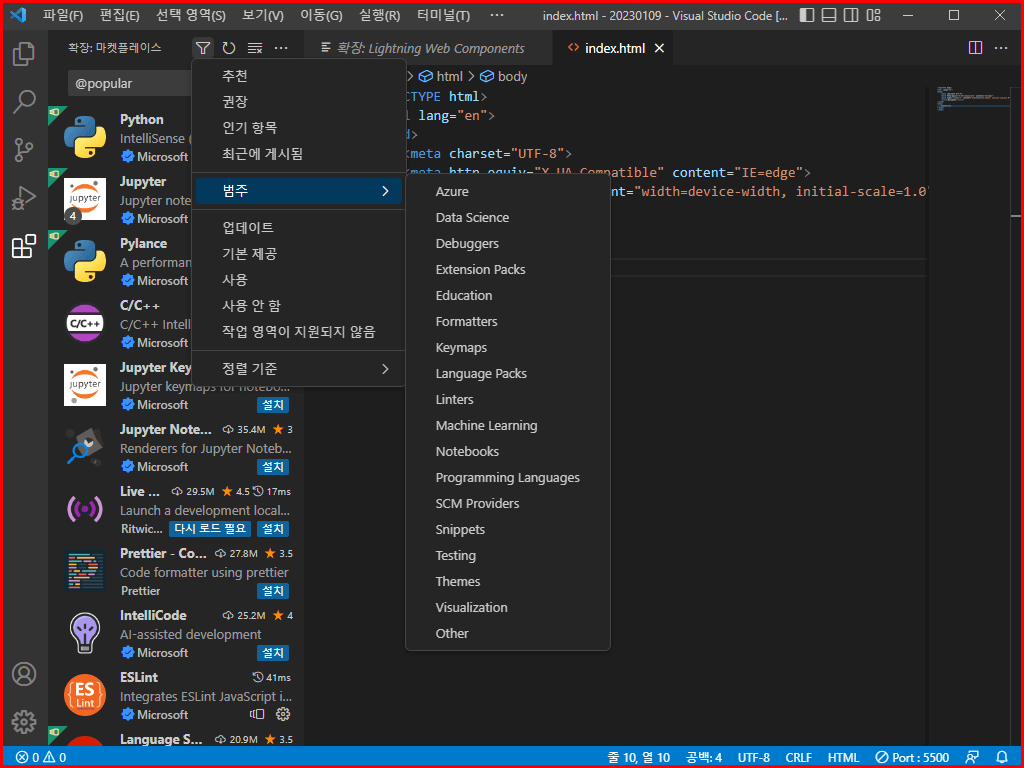1024x768 pixels.
Task: Open the 파일(F) menu
Action: [x=63, y=15]
